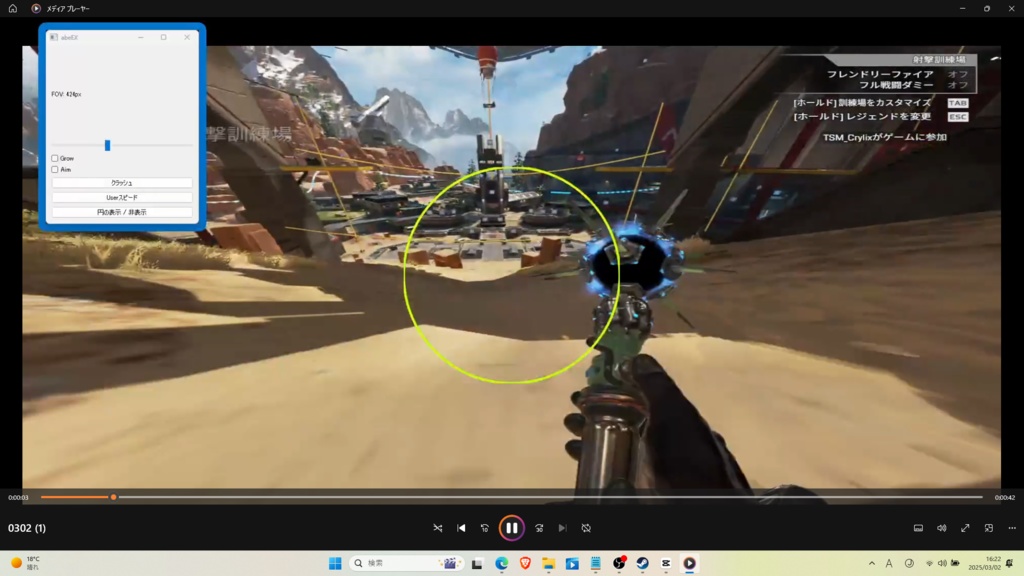This screenshot has height=576, width=1024.
Task: Enable the Aim checkbox in abeEX
Action: click(x=55, y=169)
